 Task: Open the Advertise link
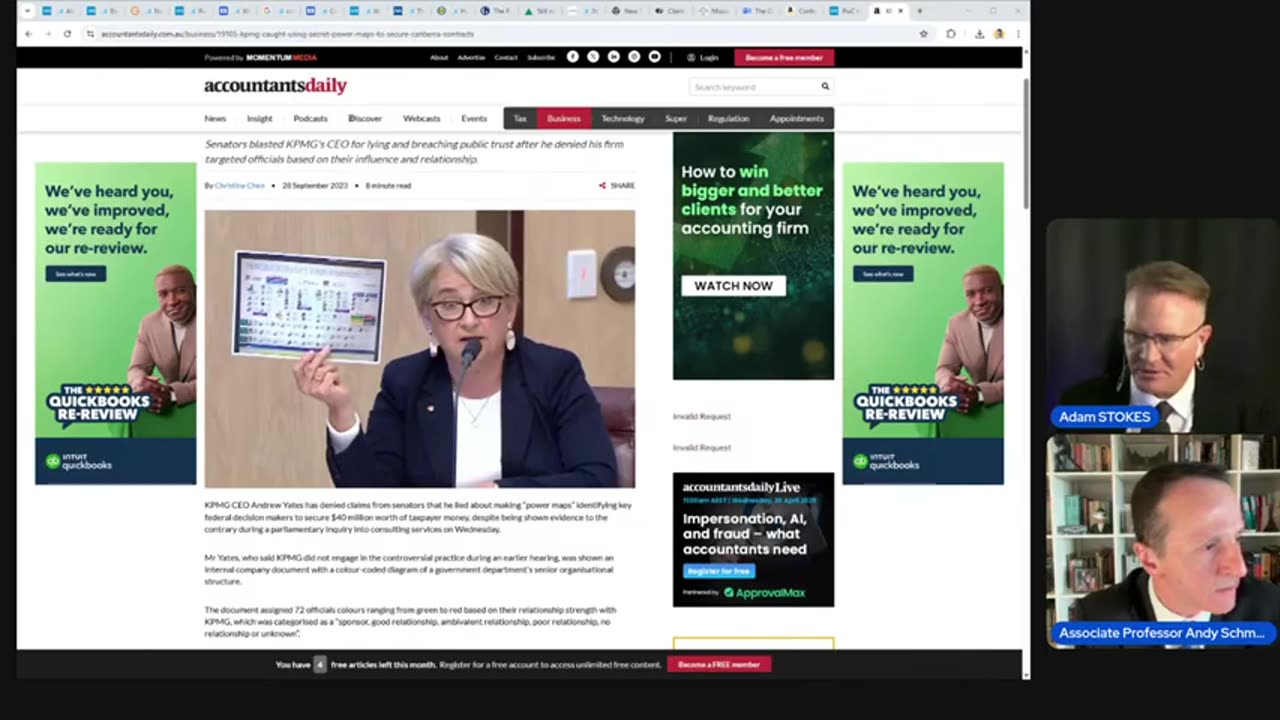471,58
